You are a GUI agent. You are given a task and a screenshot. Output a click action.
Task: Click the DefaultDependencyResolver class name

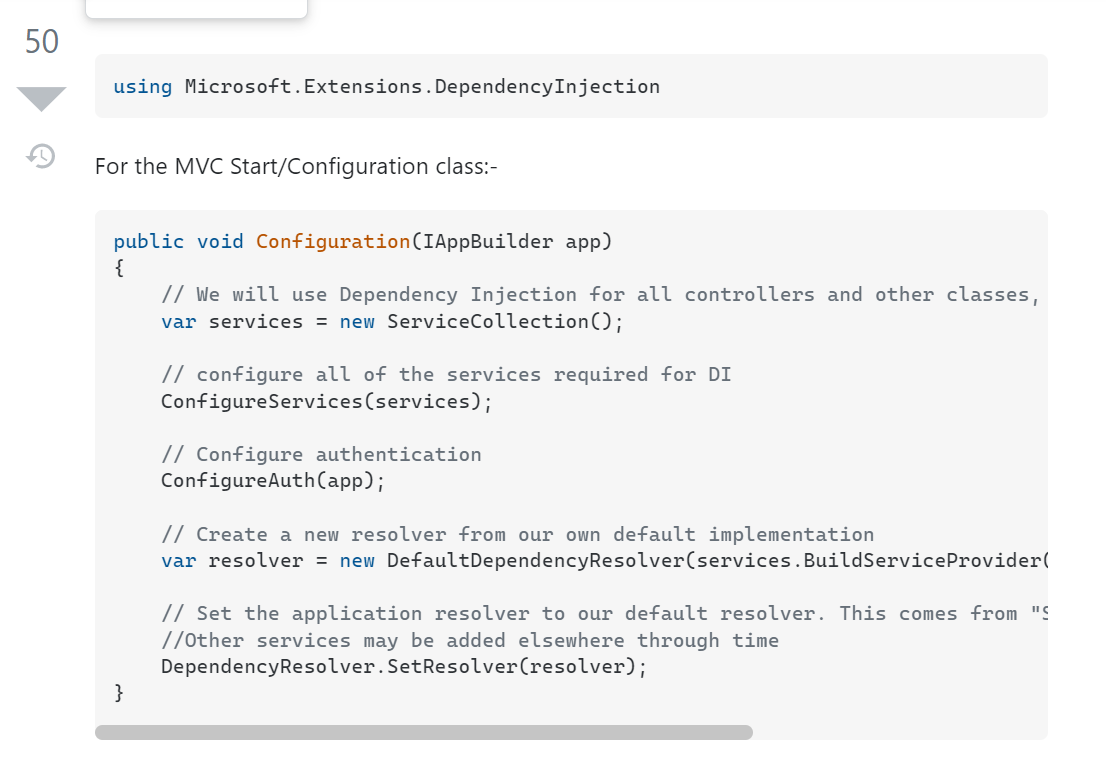pyautogui.click(x=535, y=560)
